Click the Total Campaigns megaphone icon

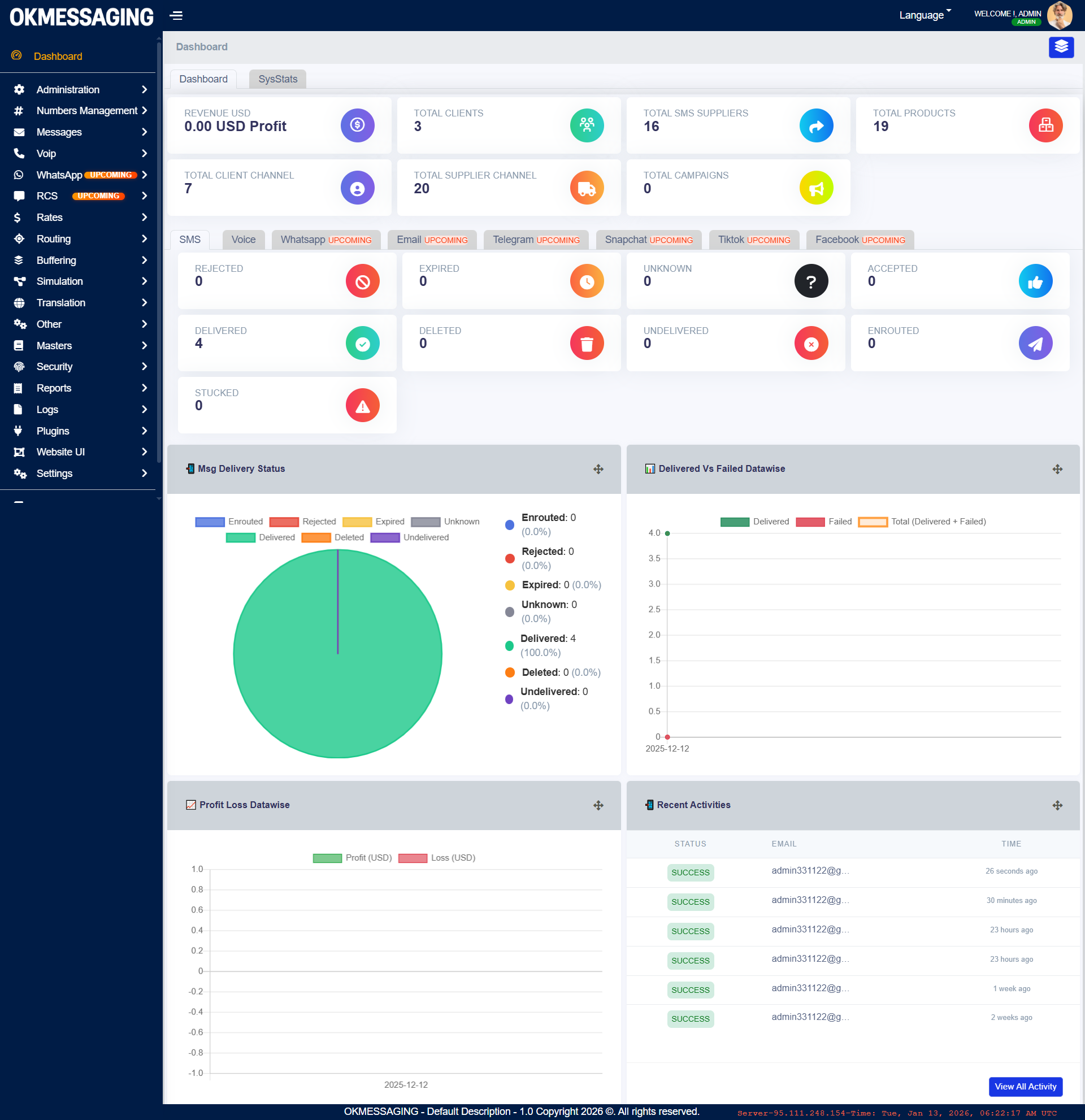point(816,188)
